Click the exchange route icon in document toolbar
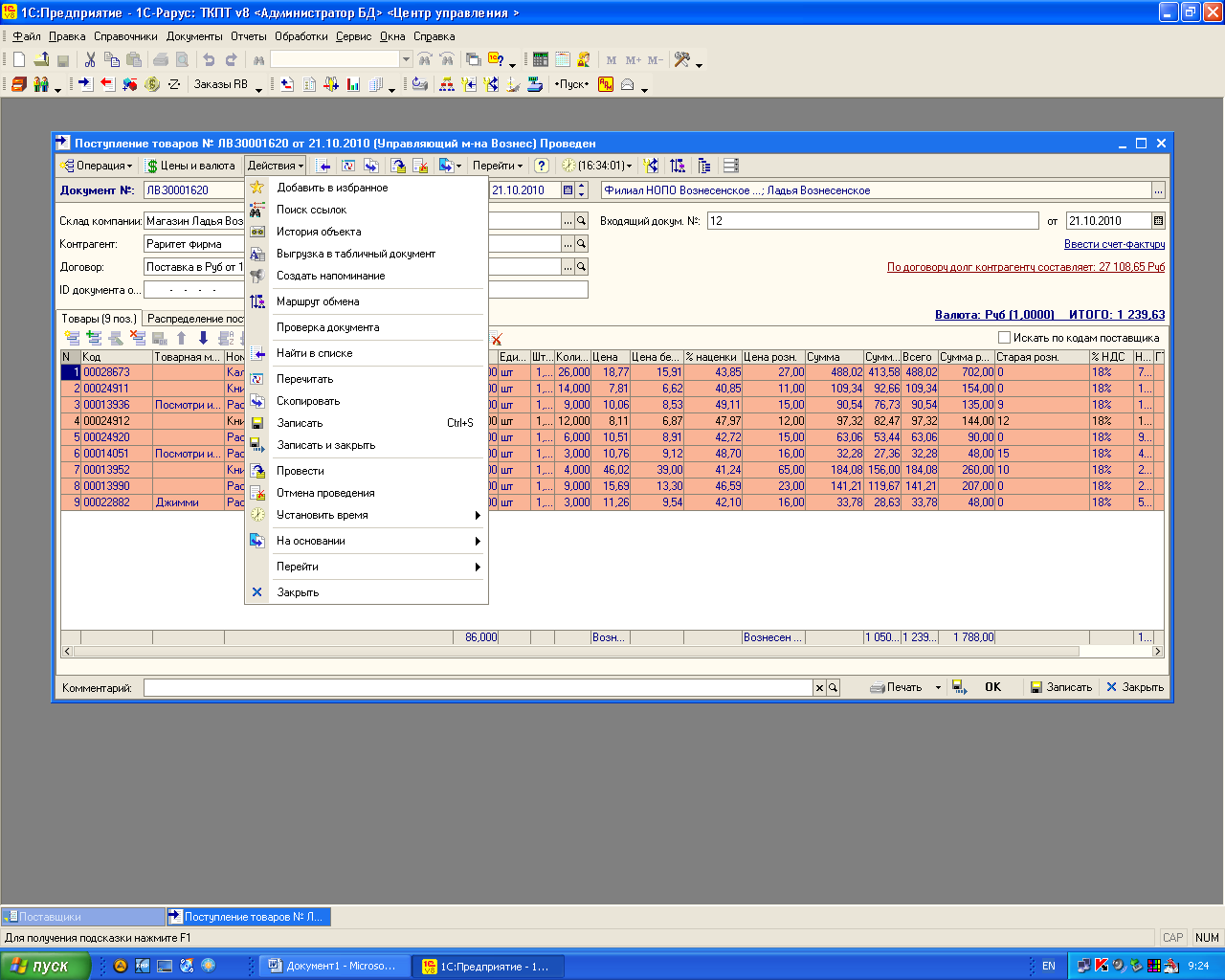Screen dimensions: 1225x980 [678, 166]
